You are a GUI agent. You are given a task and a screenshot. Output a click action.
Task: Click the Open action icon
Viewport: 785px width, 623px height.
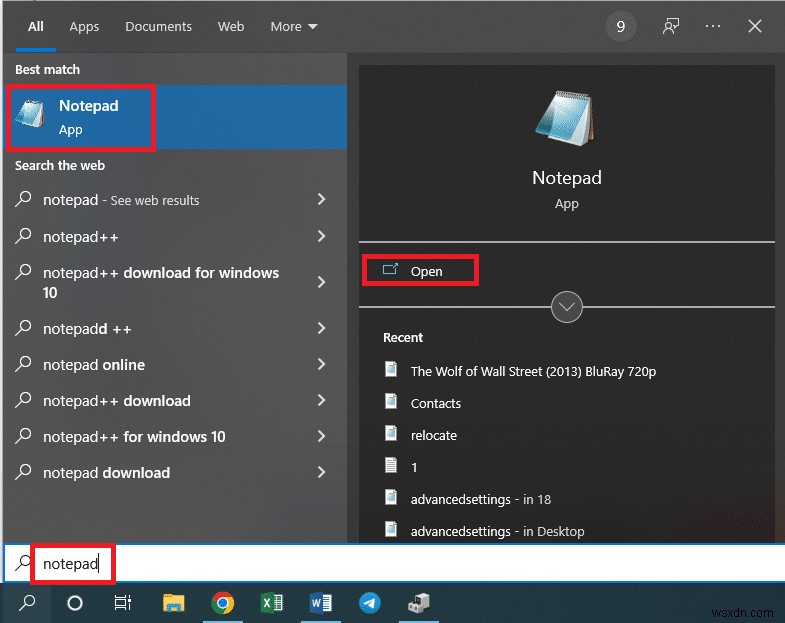(390, 270)
